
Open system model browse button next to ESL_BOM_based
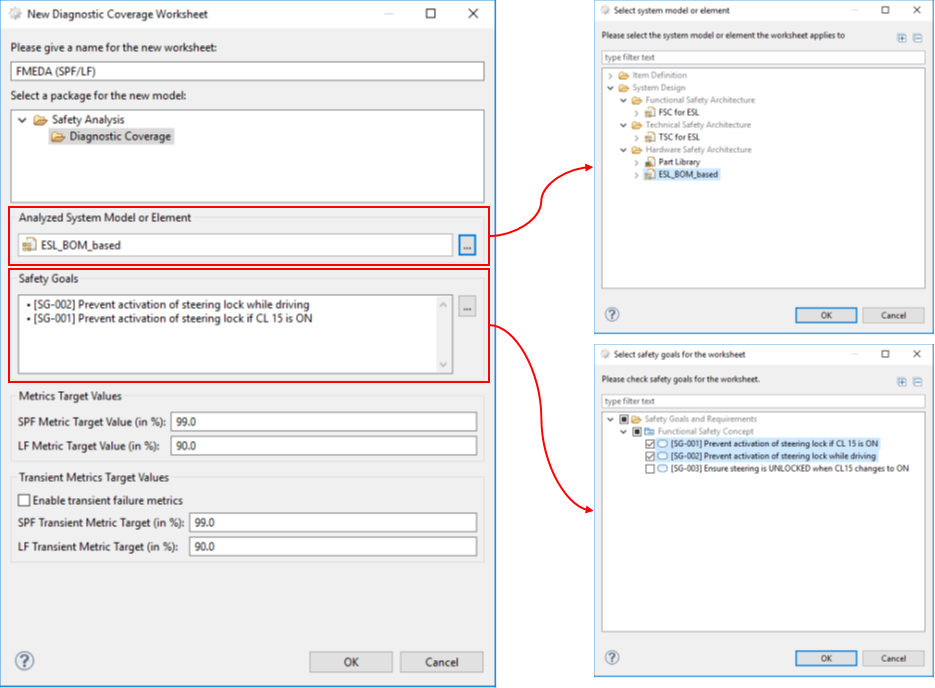coord(467,245)
